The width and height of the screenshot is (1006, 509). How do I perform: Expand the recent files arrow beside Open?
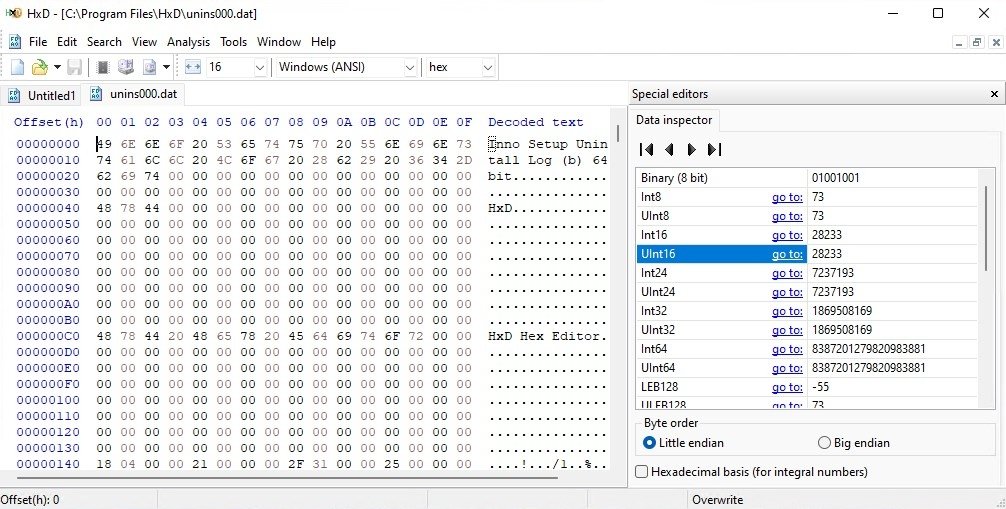tap(57, 67)
